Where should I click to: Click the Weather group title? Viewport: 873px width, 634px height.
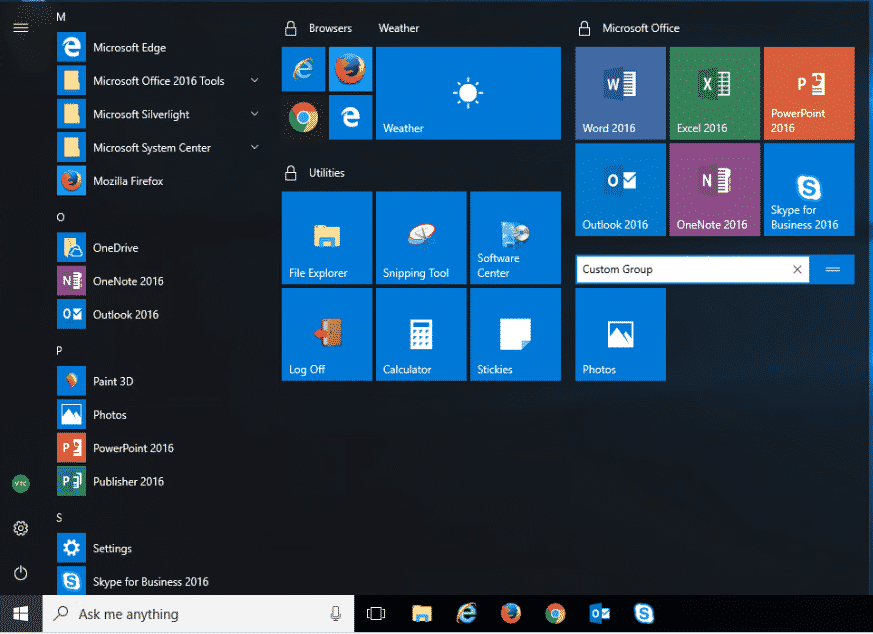[x=399, y=28]
